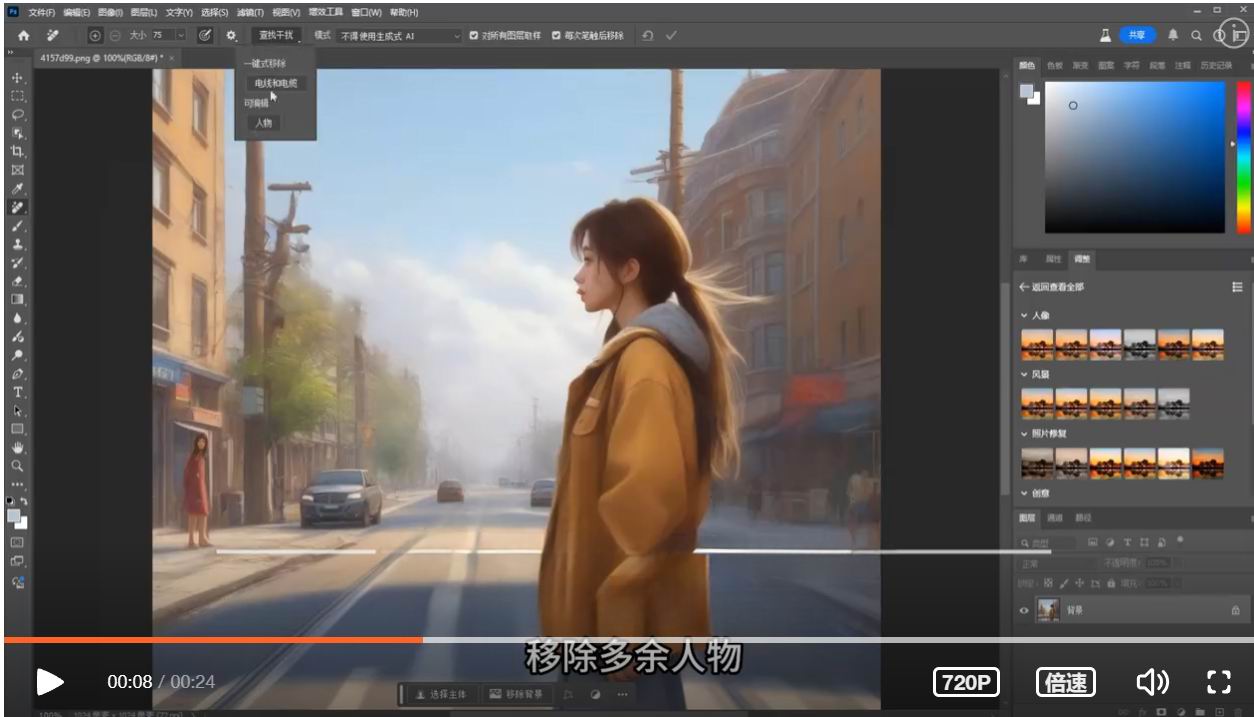The height and width of the screenshot is (717, 1254).
Task: Click 移除背景 in the contextual bar
Action: tap(517, 694)
